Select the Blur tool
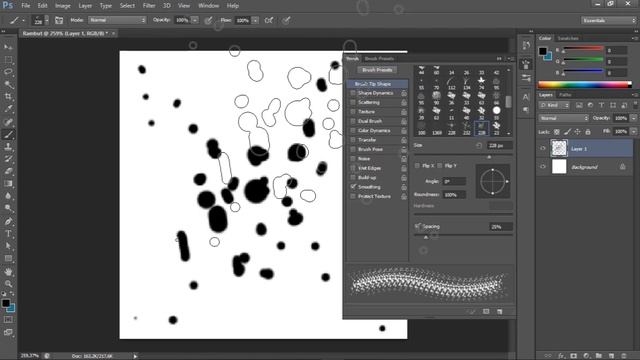The width and height of the screenshot is (640, 360). coord(8,196)
